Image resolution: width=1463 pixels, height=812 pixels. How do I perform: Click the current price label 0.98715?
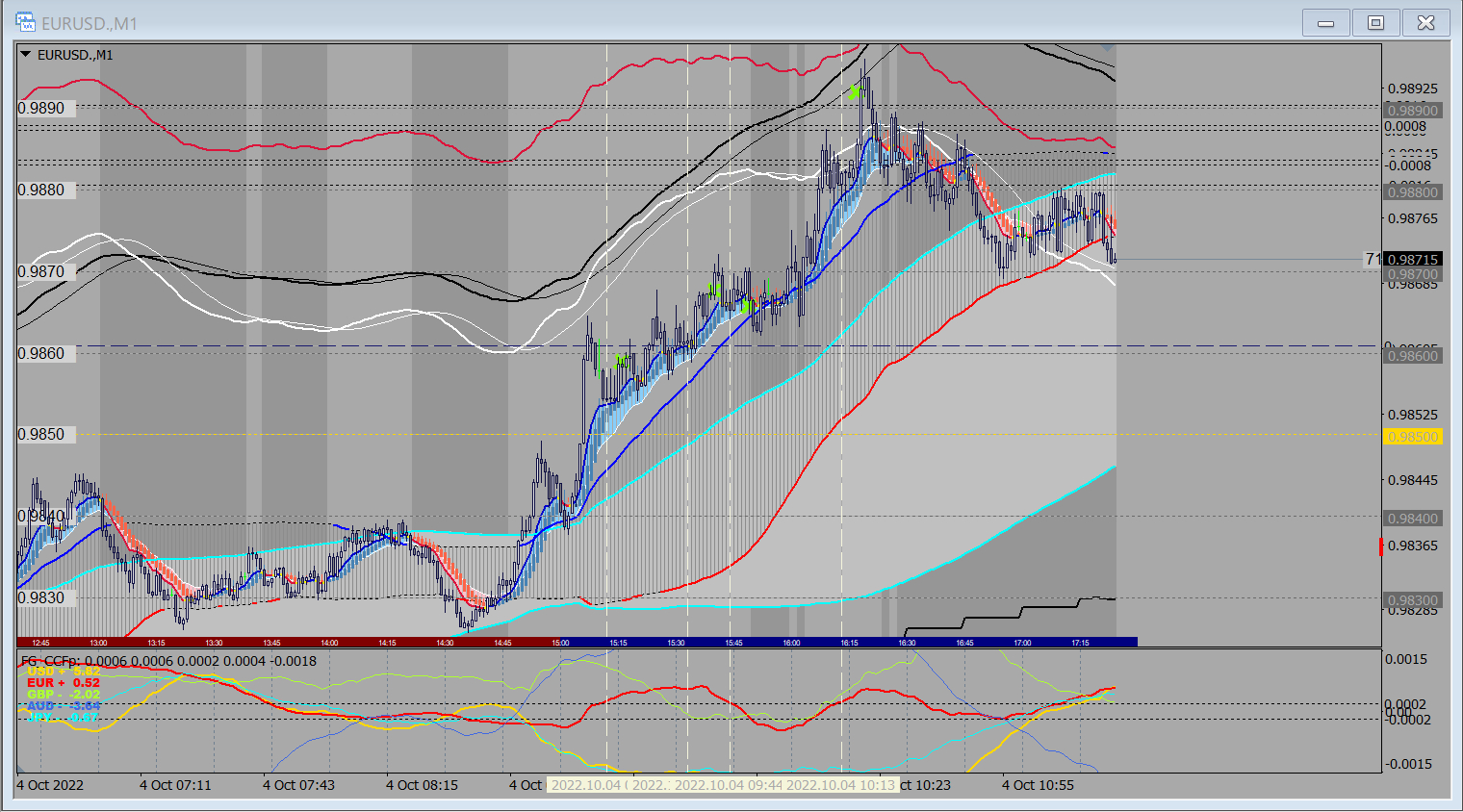[x=1412, y=260]
